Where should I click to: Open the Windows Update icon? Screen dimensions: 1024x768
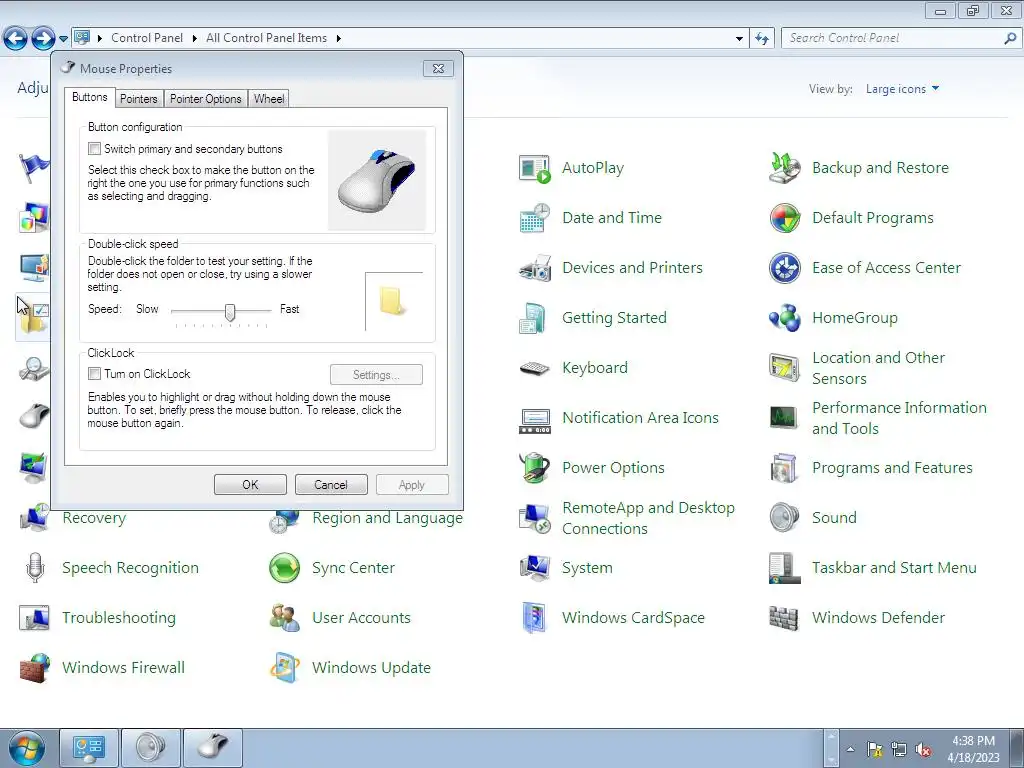284,668
